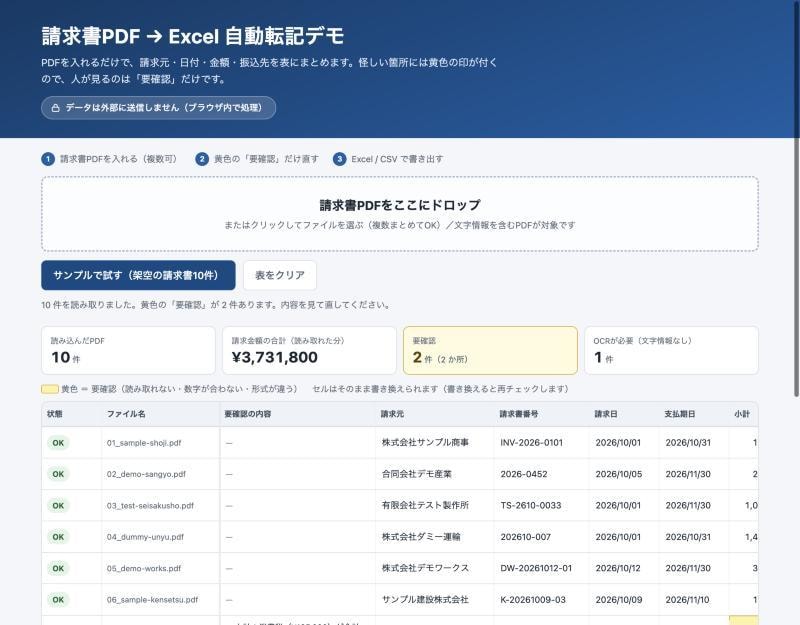The width and height of the screenshot is (800, 625).
Task: Click the page title 請求書PDF → Excel 自動転記デモ
Action: click(193, 36)
